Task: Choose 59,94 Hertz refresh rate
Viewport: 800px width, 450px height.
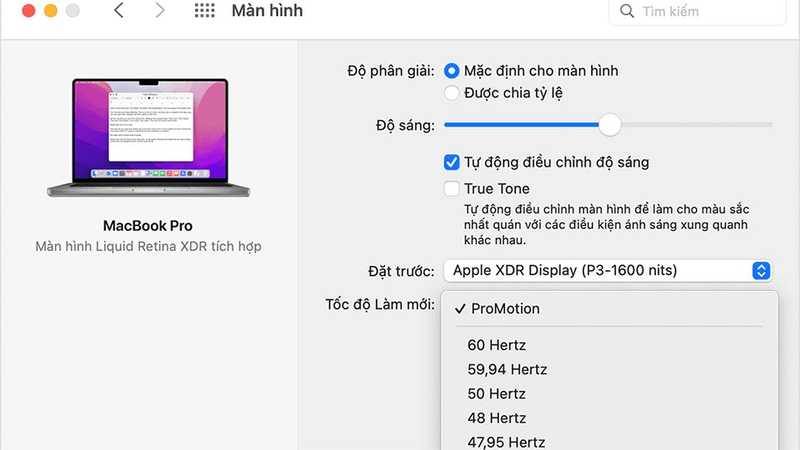Action: [609, 369]
